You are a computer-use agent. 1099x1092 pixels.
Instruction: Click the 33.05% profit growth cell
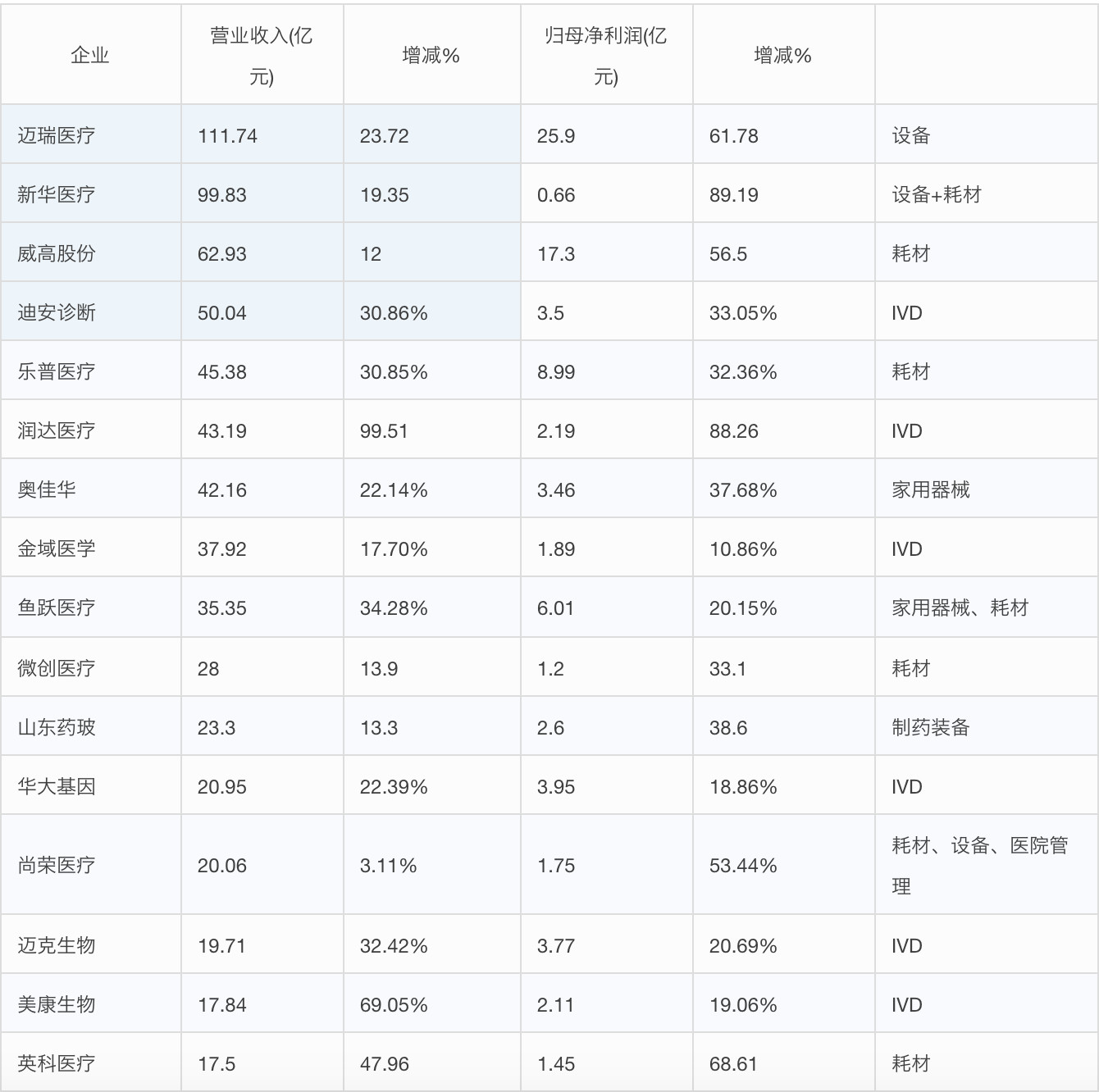[x=784, y=312]
